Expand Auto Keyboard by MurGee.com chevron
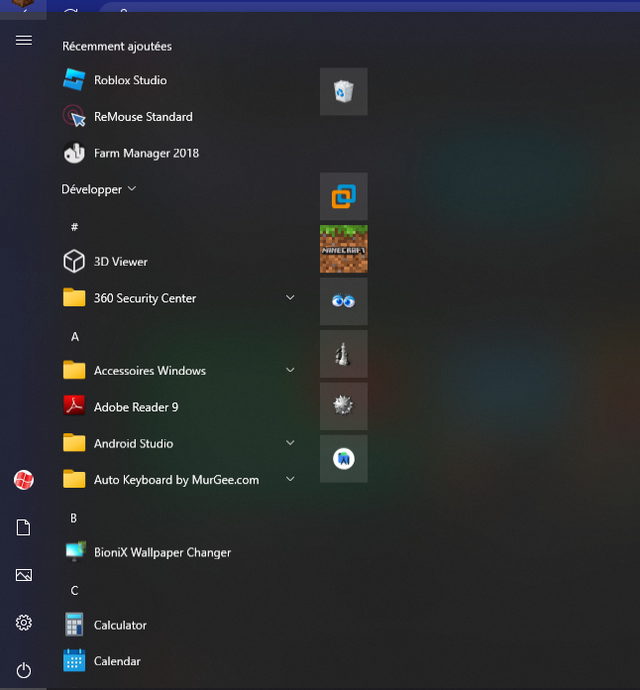640x690 pixels. [290, 479]
